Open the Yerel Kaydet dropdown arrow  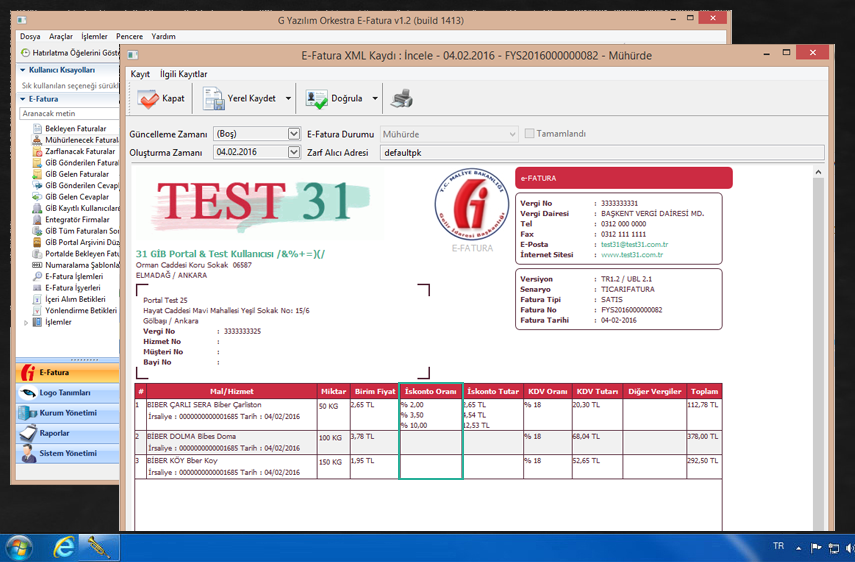coord(288,99)
